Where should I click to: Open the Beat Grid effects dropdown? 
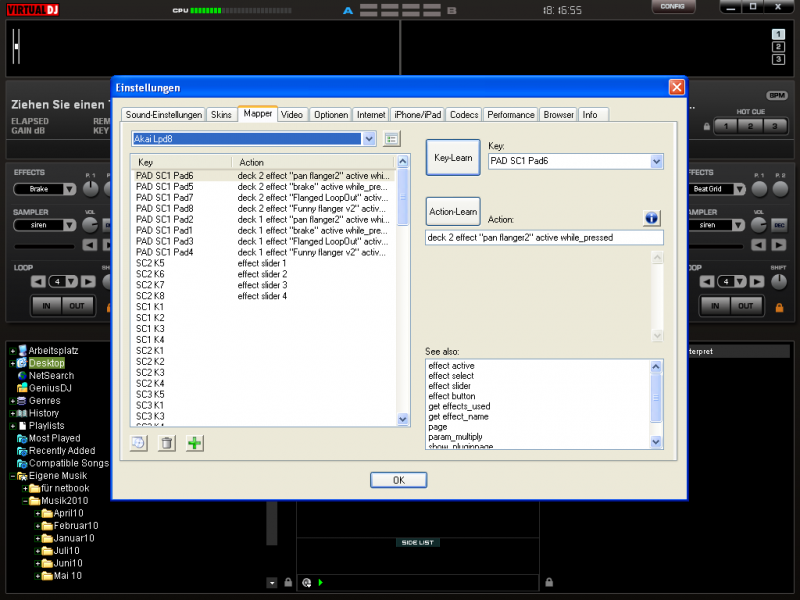click(x=739, y=189)
